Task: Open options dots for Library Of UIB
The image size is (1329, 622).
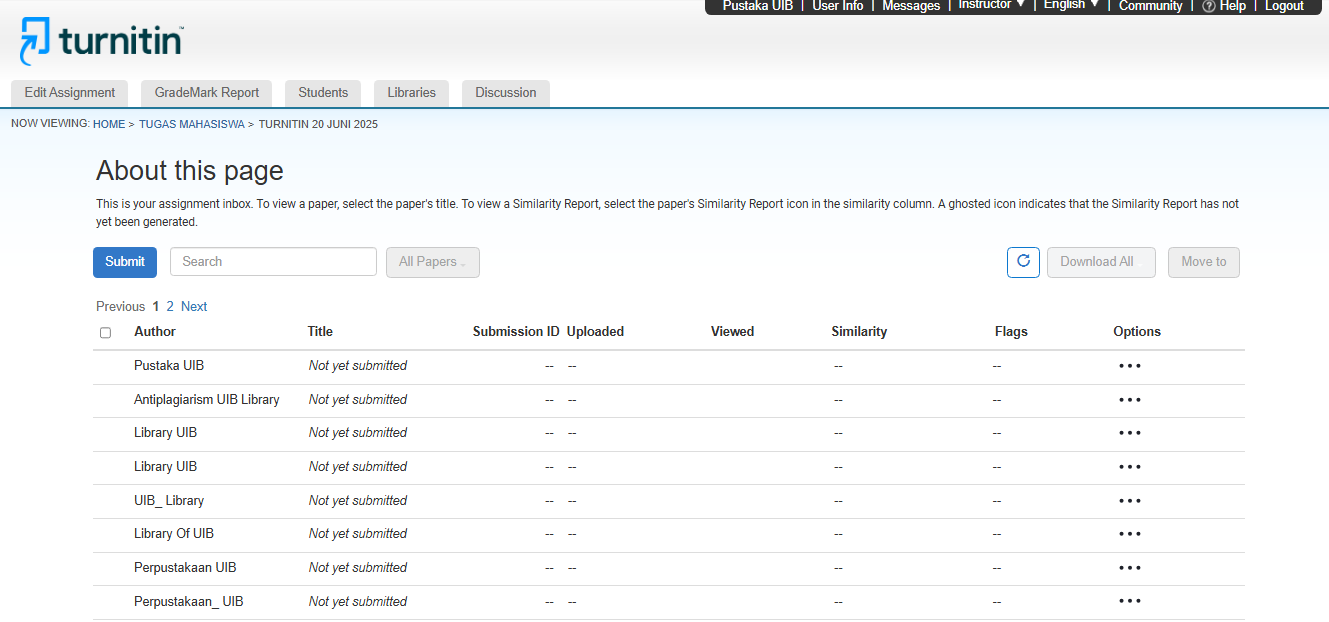Action: 1130,534
